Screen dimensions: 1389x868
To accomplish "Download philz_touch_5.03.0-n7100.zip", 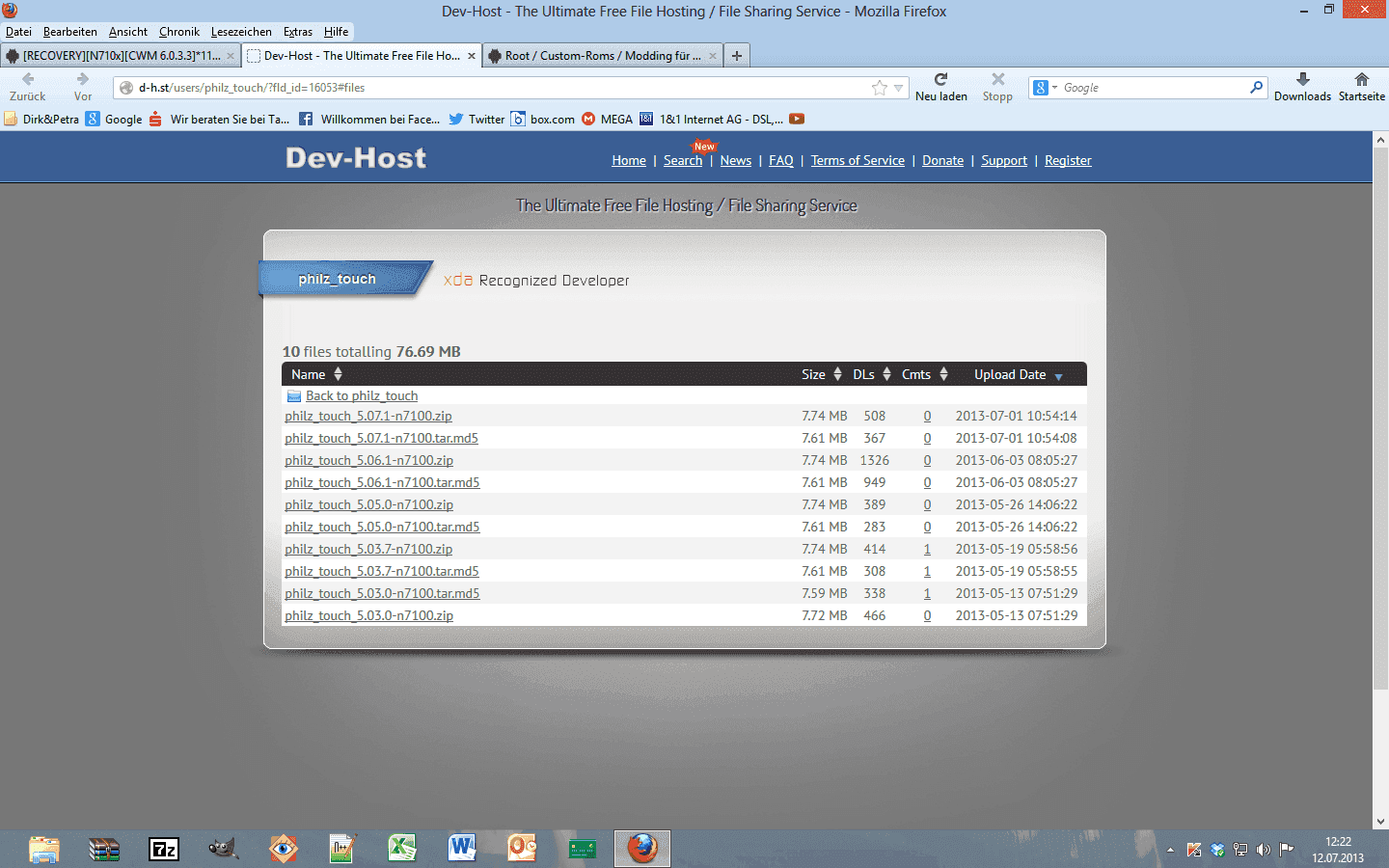I will pos(368,616).
